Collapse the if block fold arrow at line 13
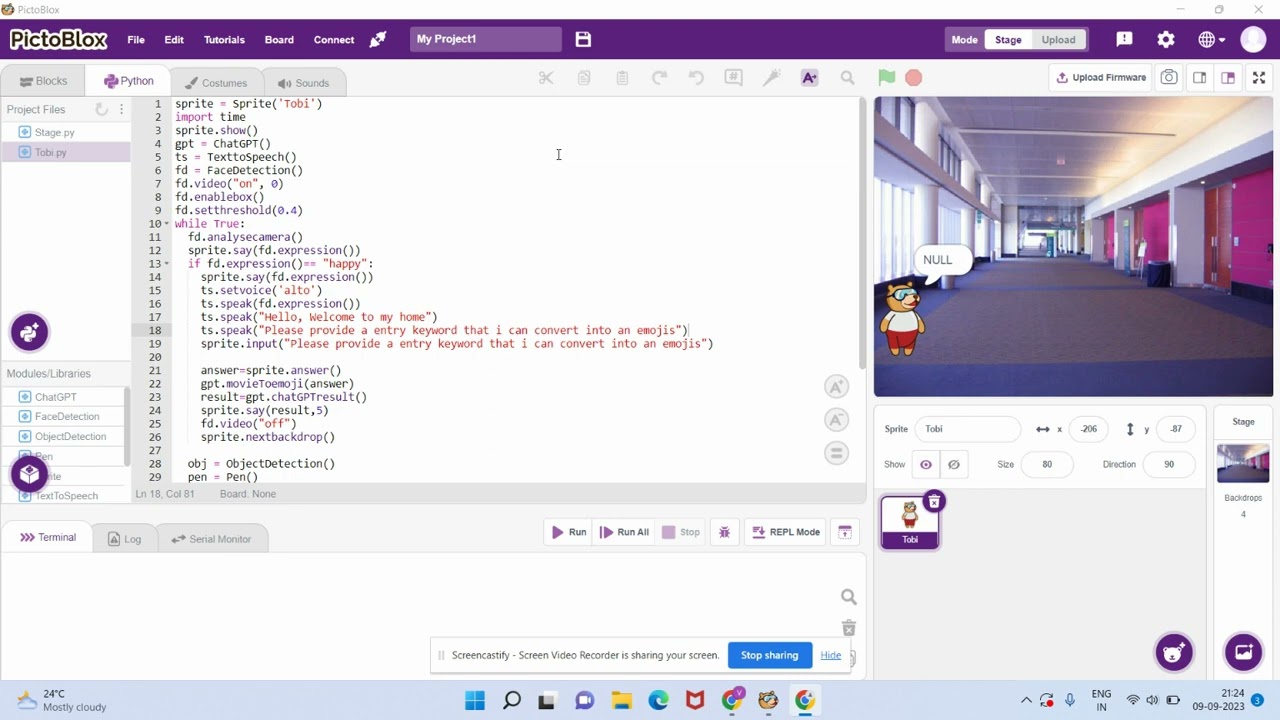This screenshot has height=720, width=1280. (166, 264)
